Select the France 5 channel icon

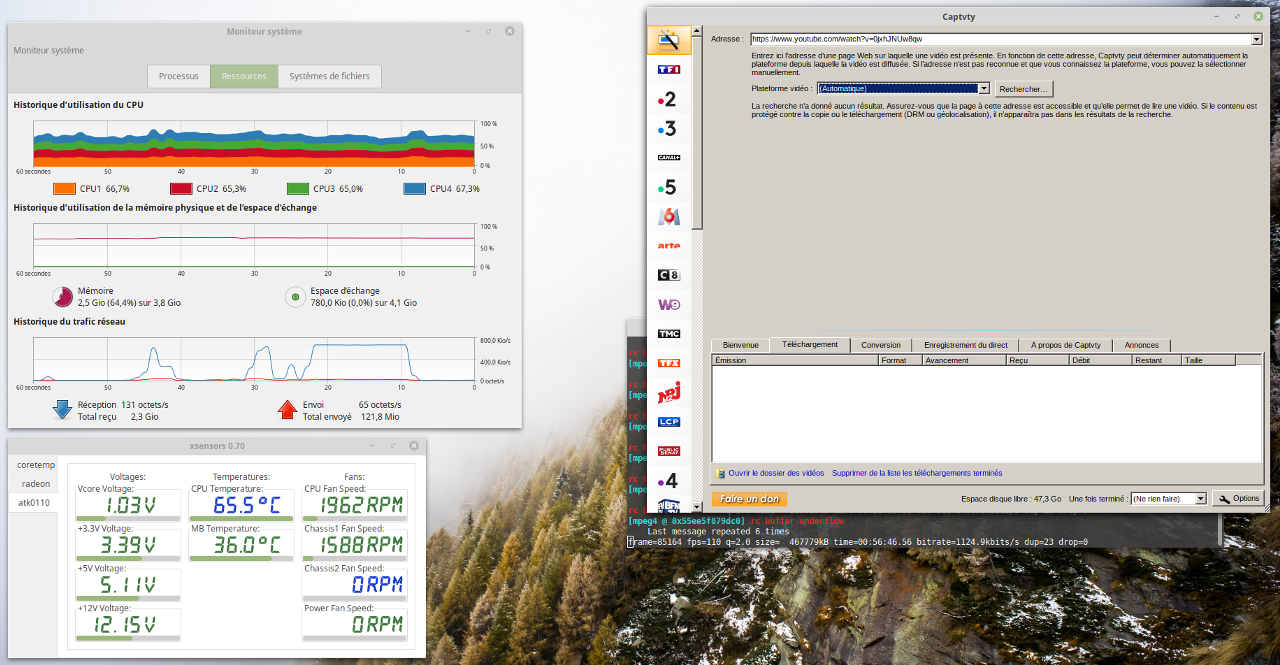[x=669, y=187]
